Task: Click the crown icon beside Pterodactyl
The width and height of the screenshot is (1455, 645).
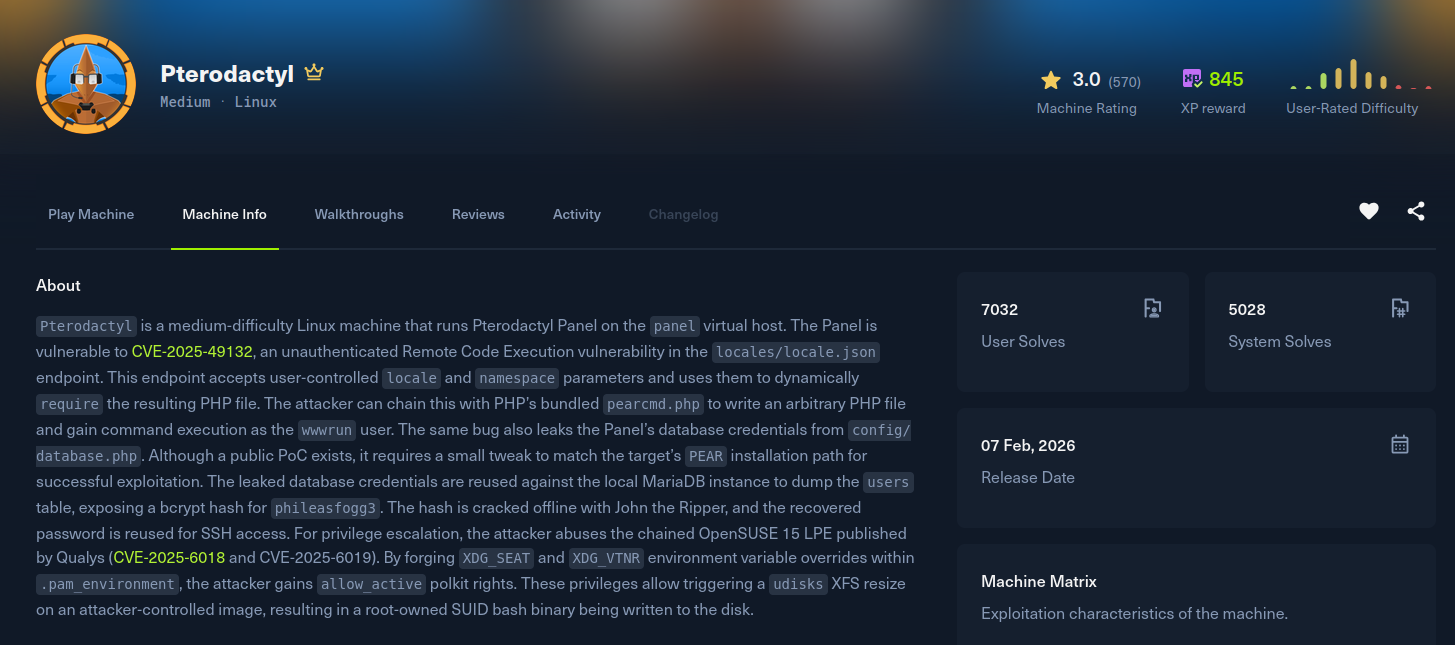Action: (x=314, y=73)
